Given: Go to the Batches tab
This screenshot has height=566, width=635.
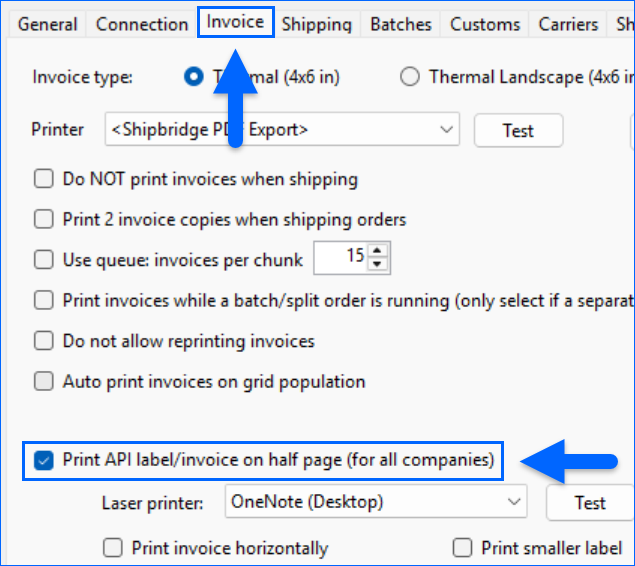Looking at the screenshot, I should point(400,24).
